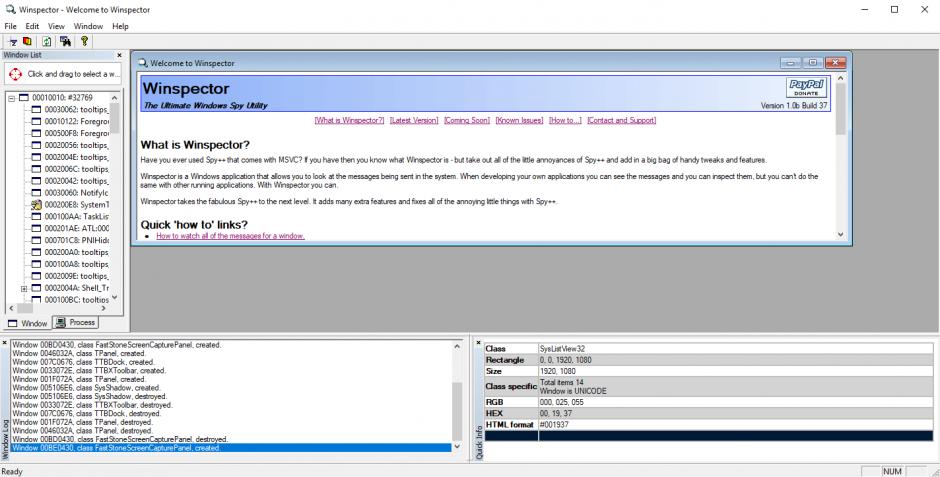Screen dimensions: 940x477
Task: Open the File menu
Action: 10,26
